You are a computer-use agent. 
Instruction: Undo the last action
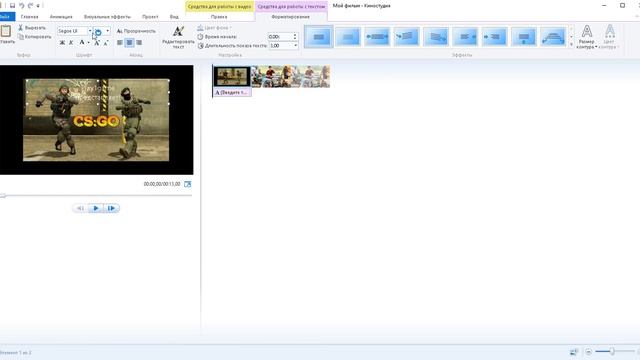(22, 5)
